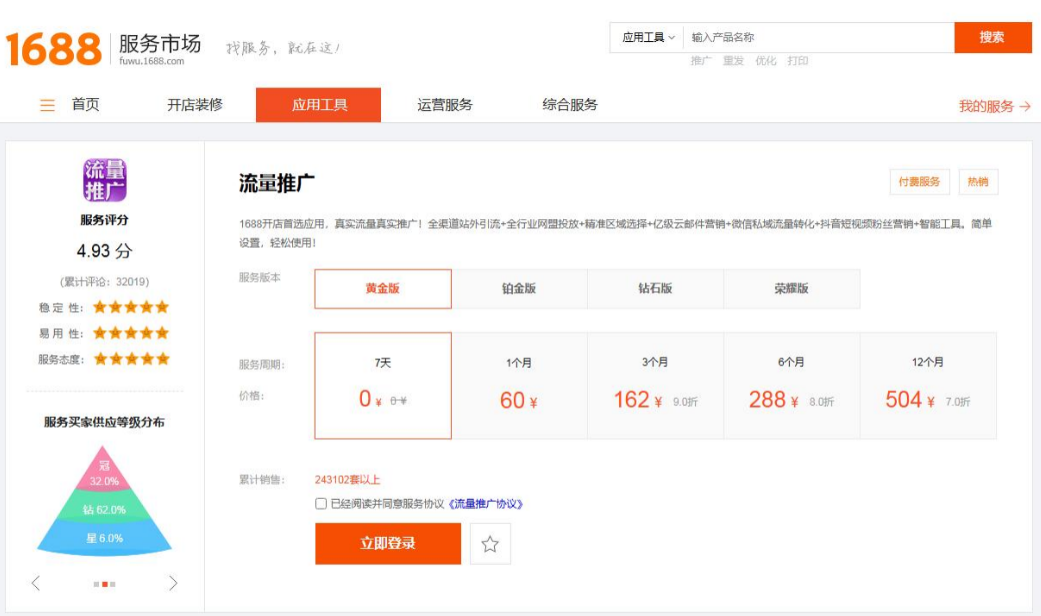
Task: Show next chart with right arrow
Action: point(173,583)
